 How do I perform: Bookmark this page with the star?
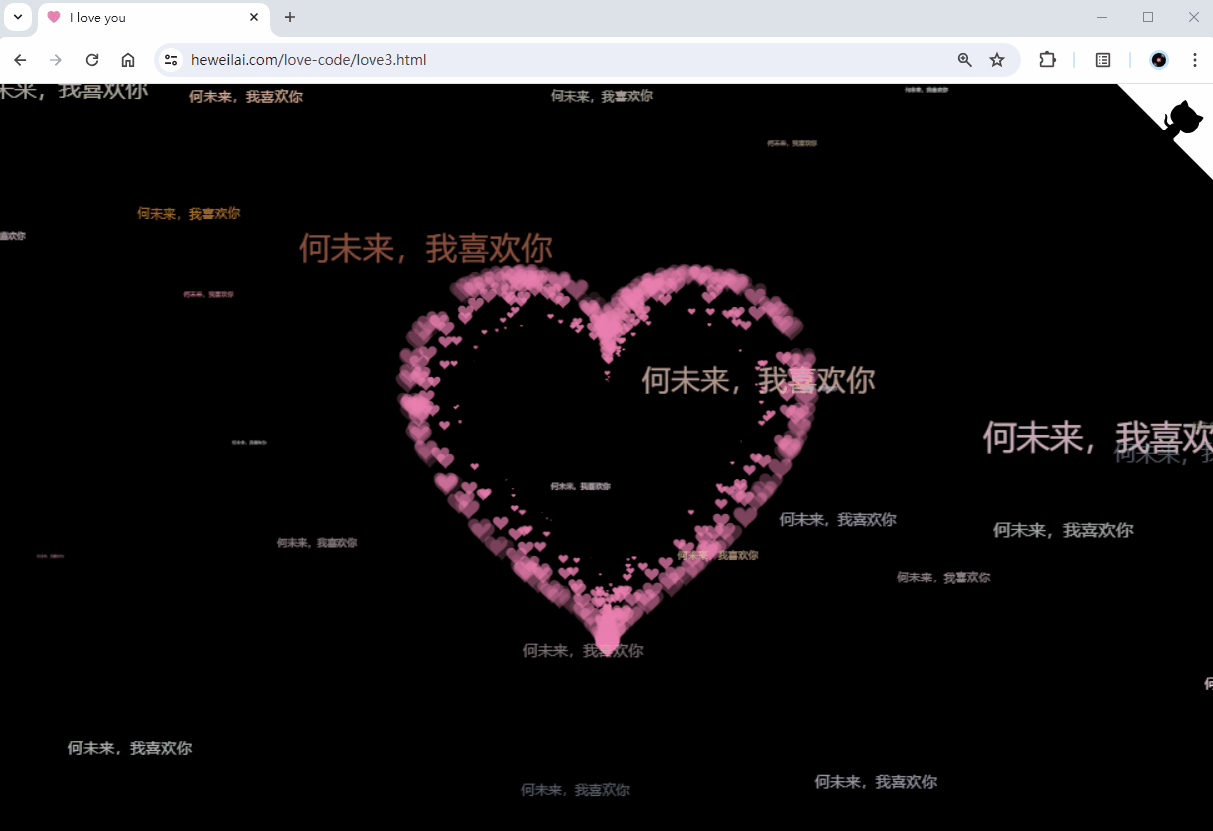click(x=997, y=60)
